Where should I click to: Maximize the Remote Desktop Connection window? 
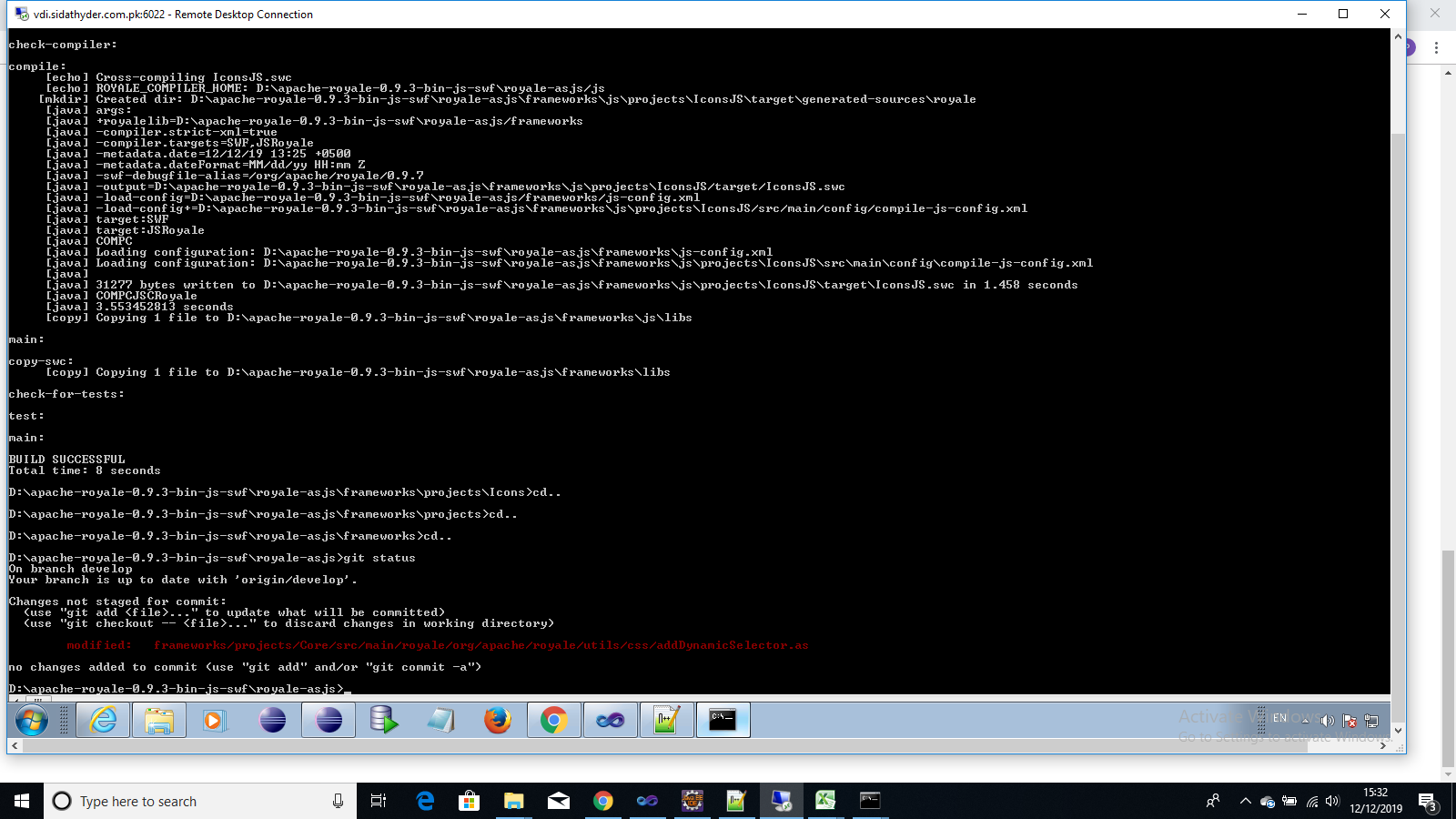click(x=1343, y=14)
